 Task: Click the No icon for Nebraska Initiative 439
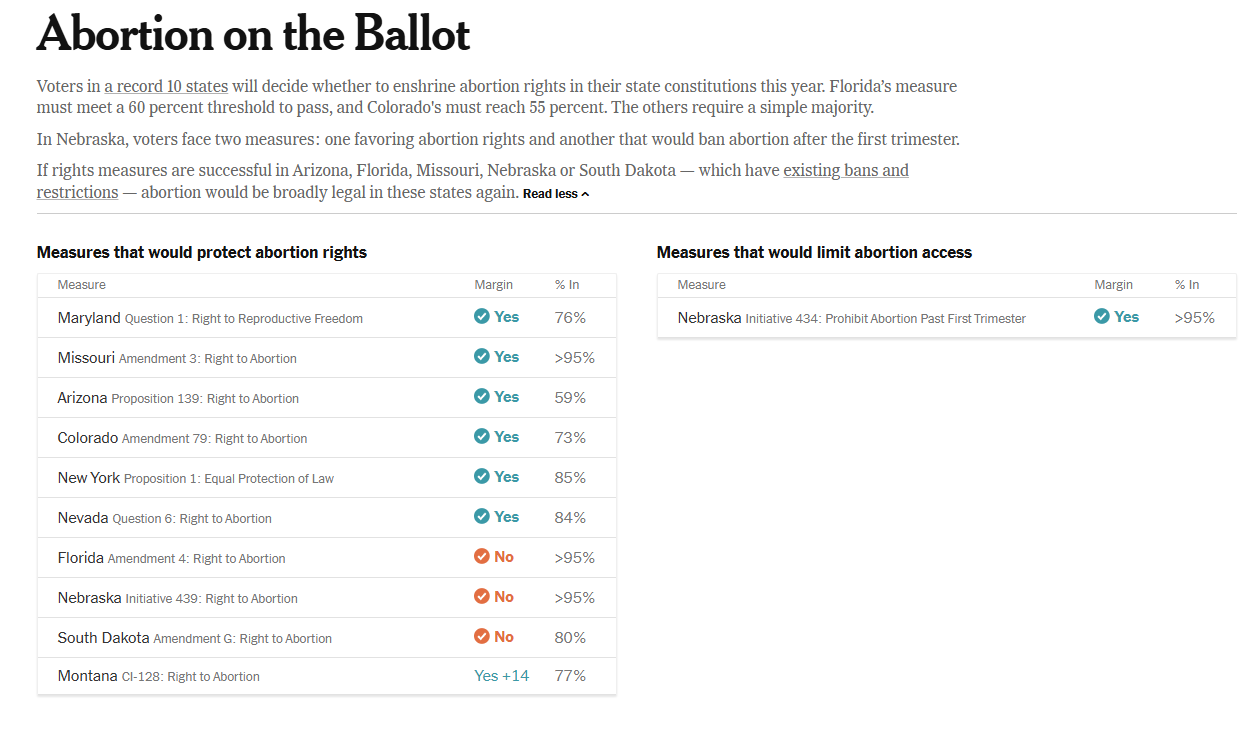[481, 597]
